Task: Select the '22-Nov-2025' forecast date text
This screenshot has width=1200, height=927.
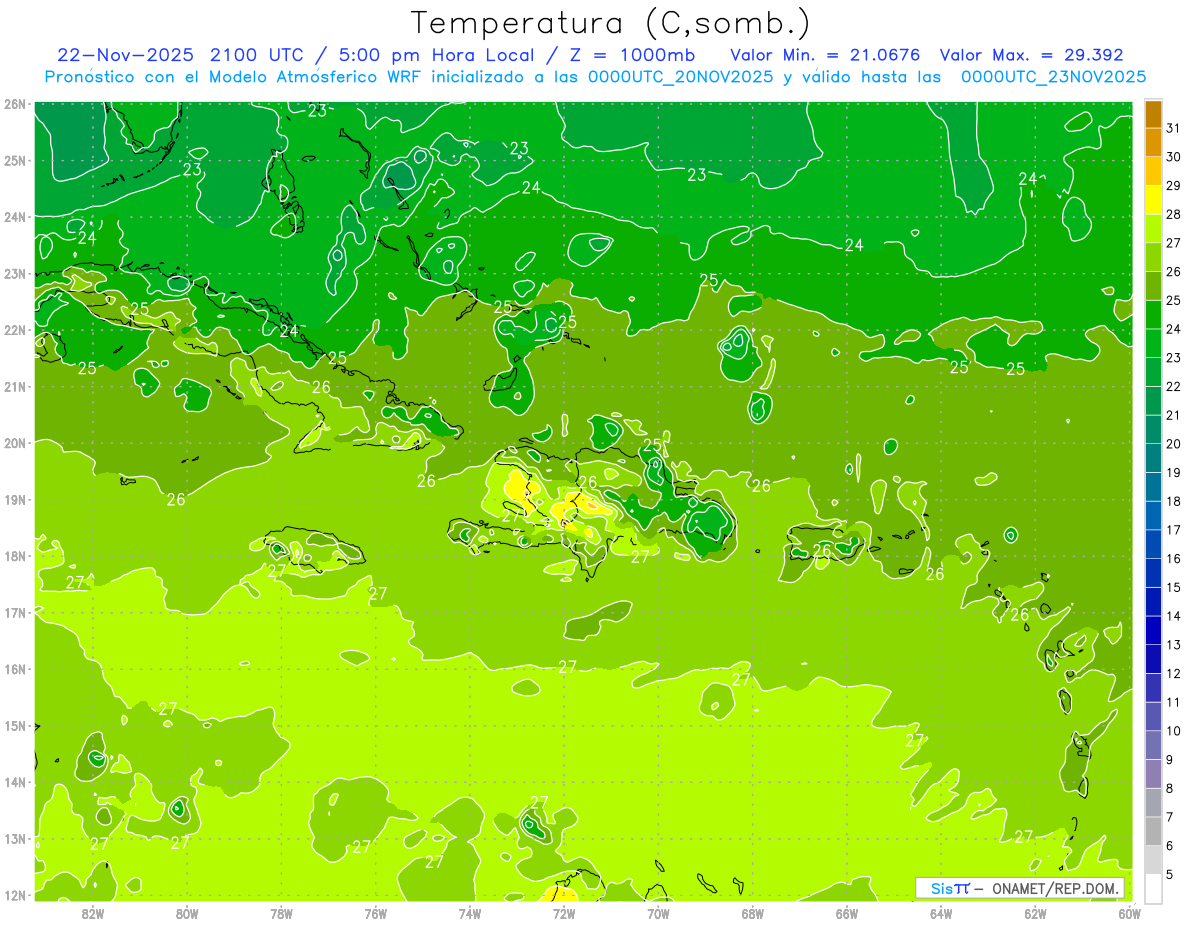Action: 125,55
